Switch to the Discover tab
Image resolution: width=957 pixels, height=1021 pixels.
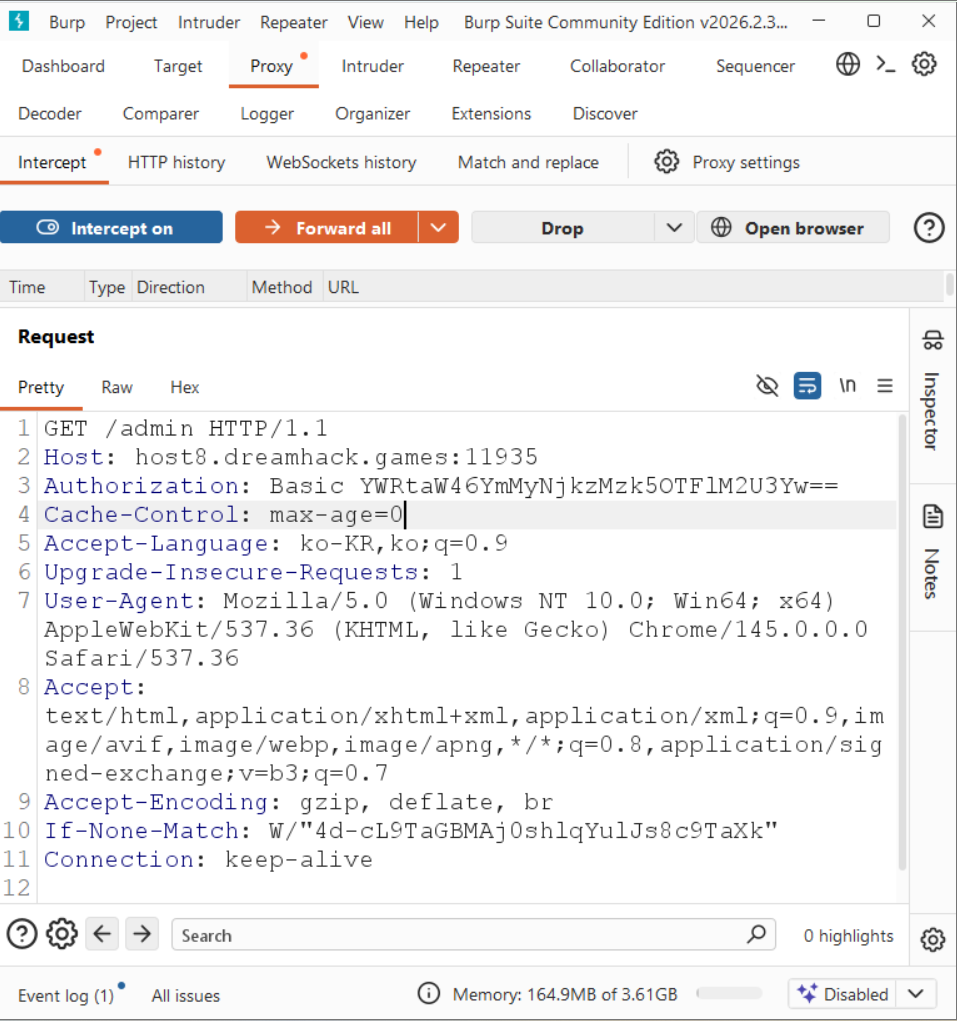click(x=605, y=113)
